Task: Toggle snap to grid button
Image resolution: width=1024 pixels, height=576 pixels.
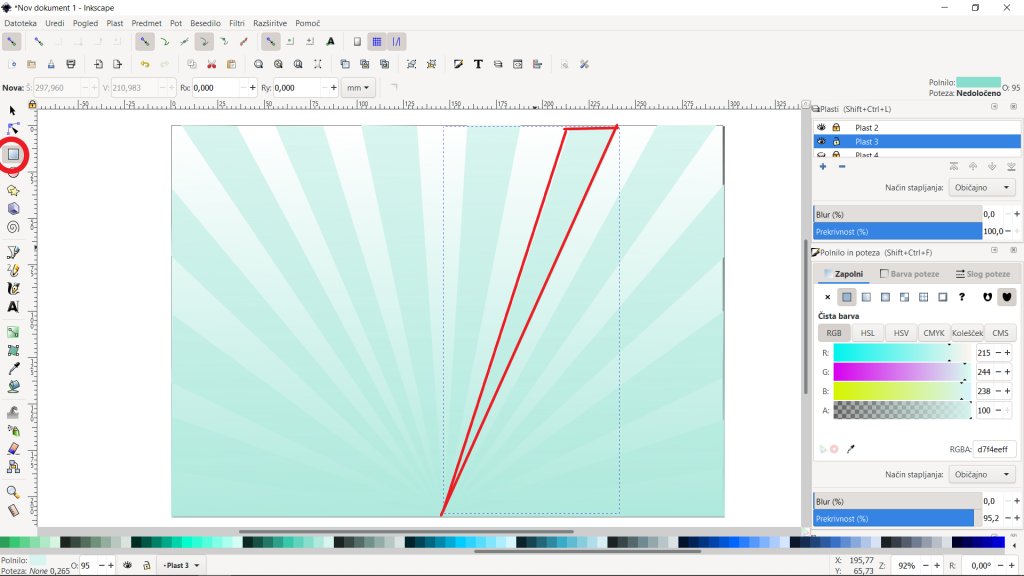Action: pyautogui.click(x=377, y=42)
